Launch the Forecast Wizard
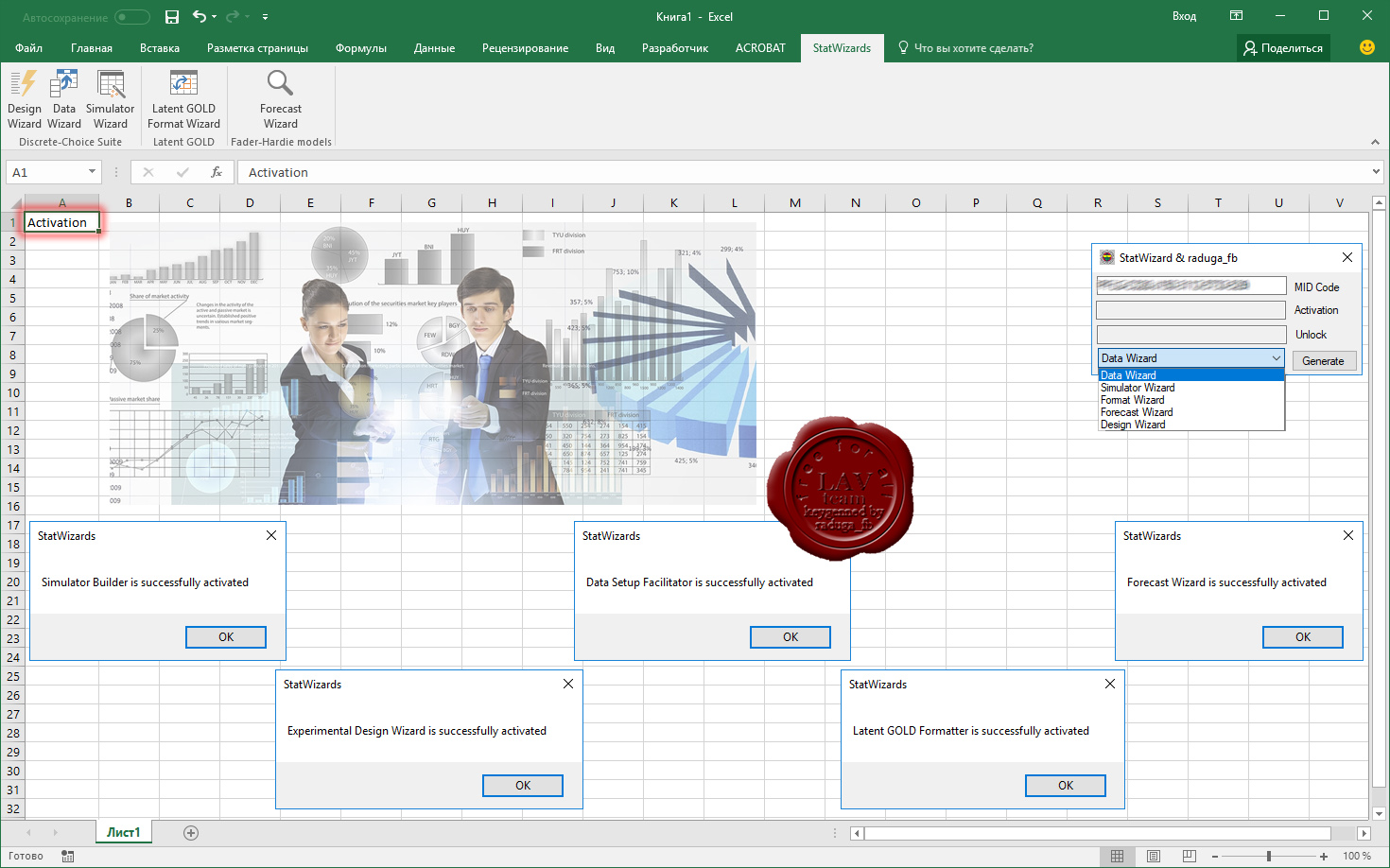 tap(281, 99)
